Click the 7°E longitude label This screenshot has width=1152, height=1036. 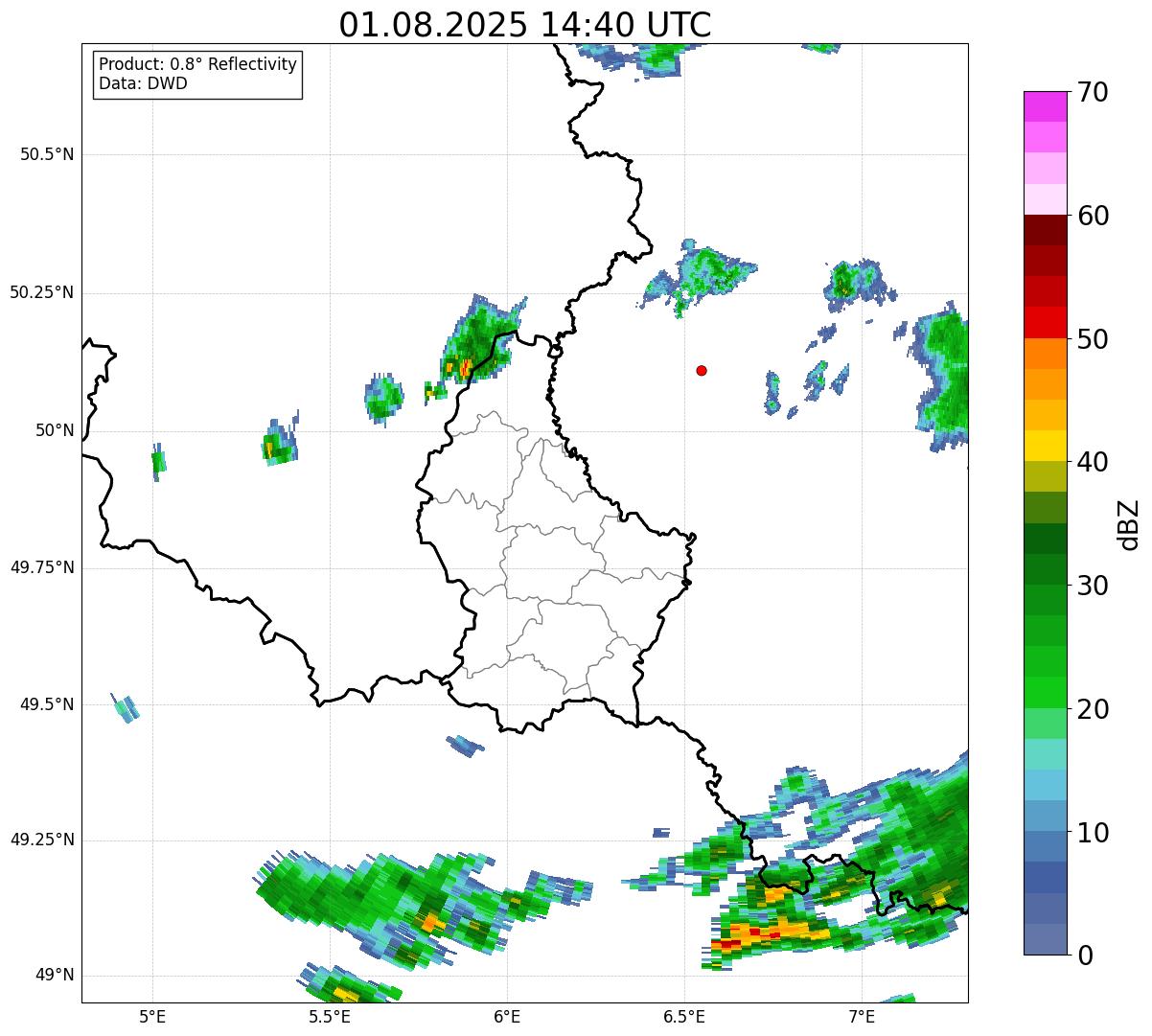coord(862,1018)
